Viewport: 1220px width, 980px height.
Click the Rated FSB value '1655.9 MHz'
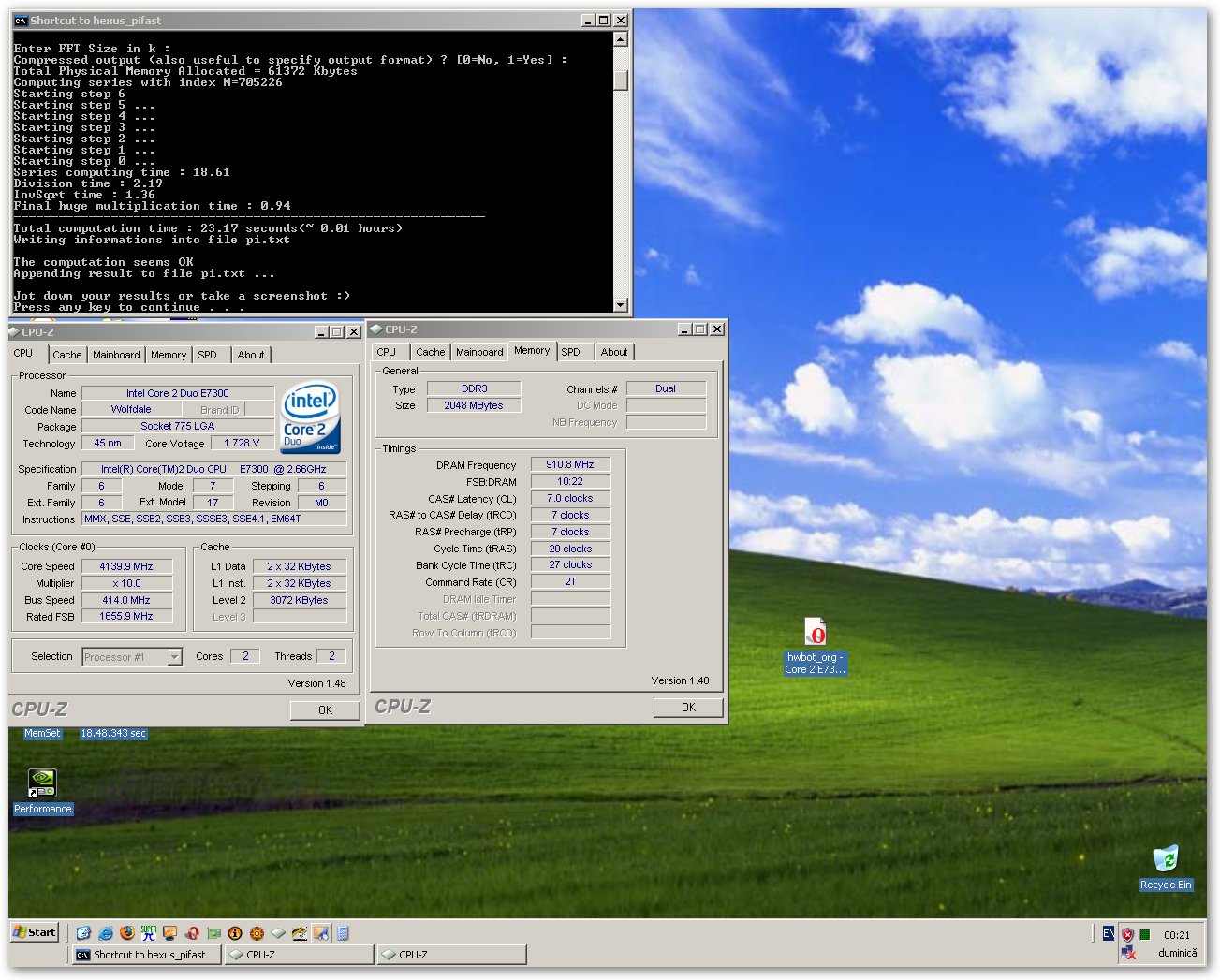pos(126,617)
